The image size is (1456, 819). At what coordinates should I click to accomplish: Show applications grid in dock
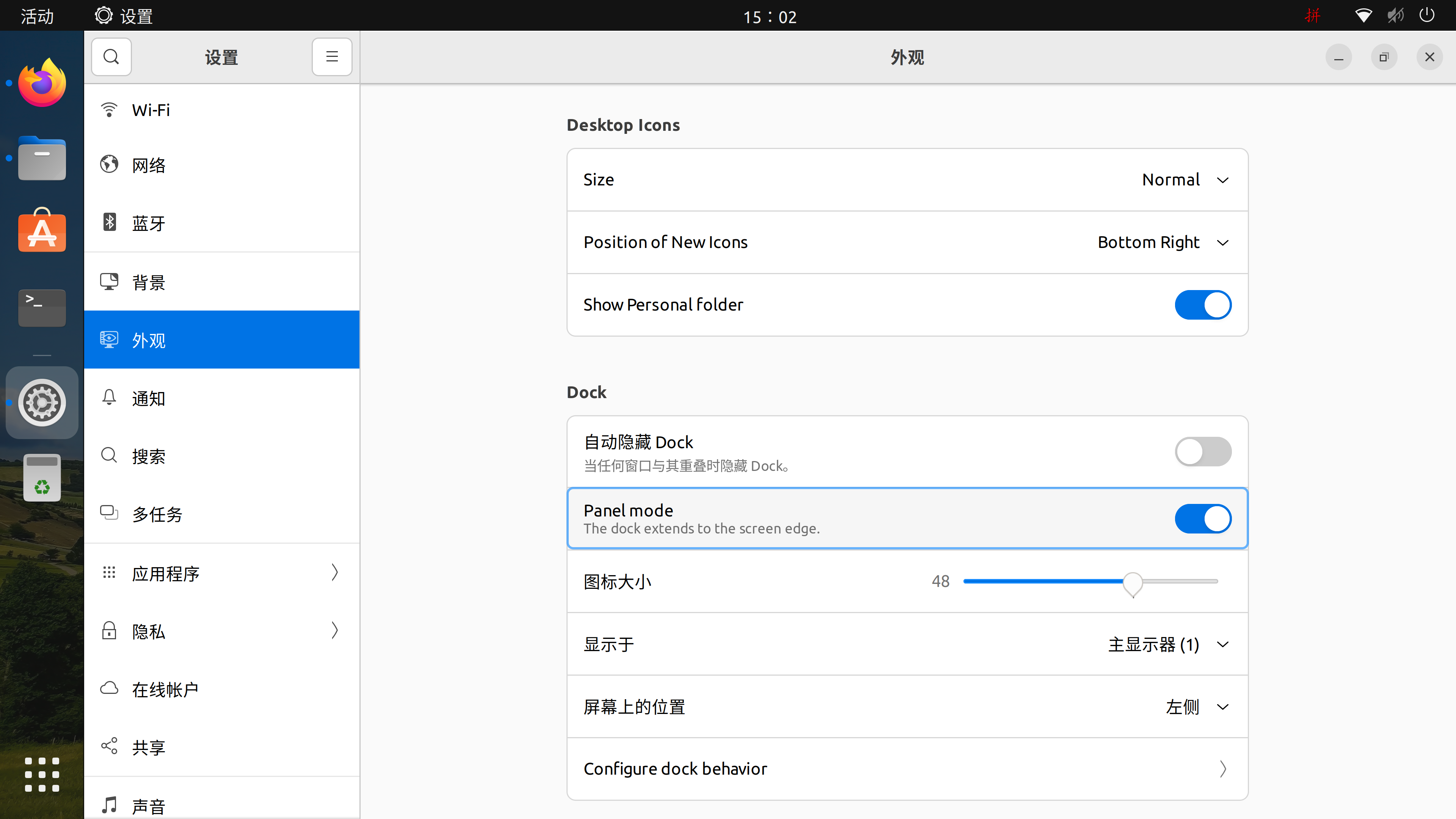click(42, 774)
